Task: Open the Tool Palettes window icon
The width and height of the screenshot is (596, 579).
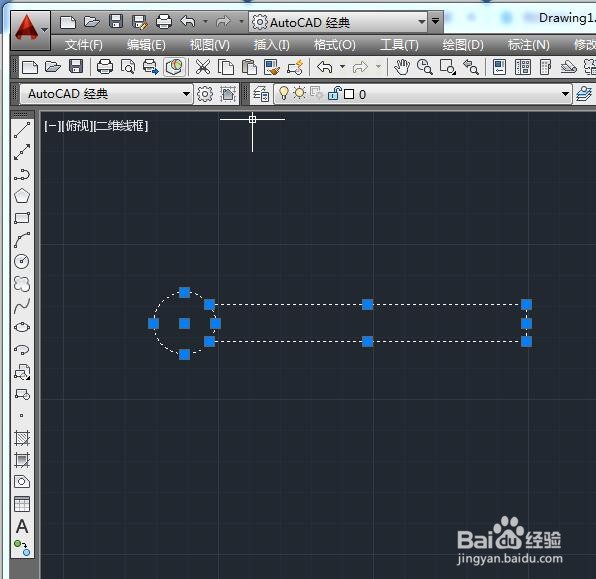Action: (x=545, y=67)
